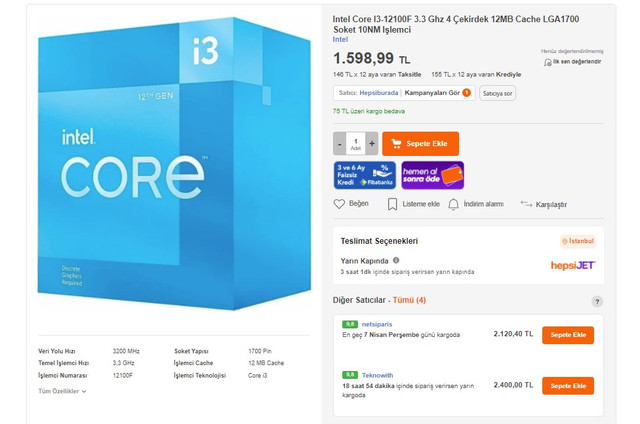Click the Beğen heart icon

pyautogui.click(x=339, y=204)
